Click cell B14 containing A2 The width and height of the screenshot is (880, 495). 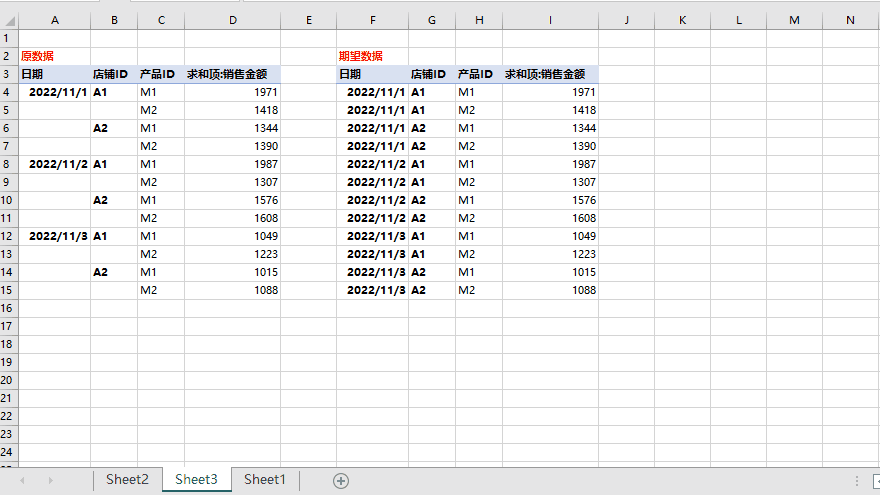(x=114, y=272)
